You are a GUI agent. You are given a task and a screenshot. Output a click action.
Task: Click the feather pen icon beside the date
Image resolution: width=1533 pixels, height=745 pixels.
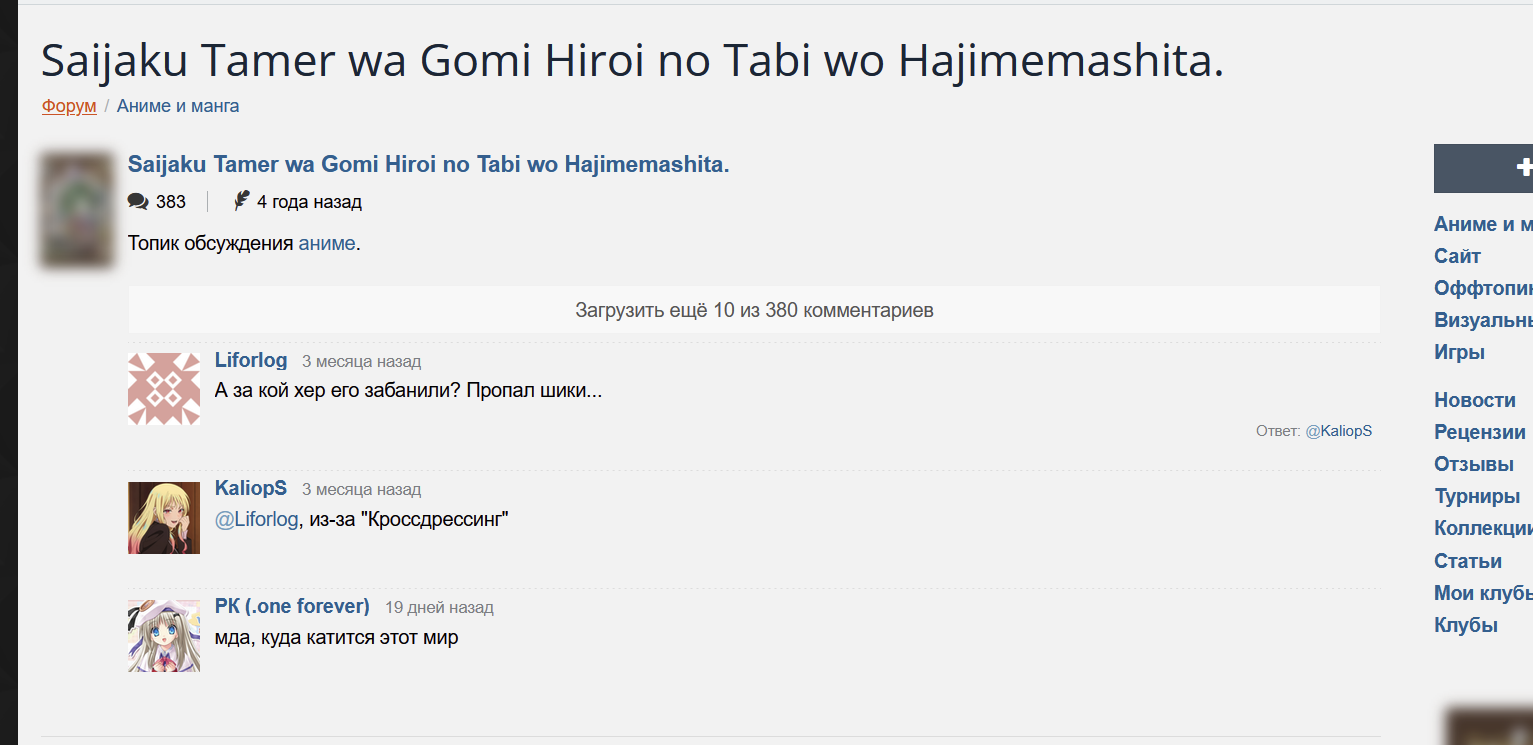[241, 201]
